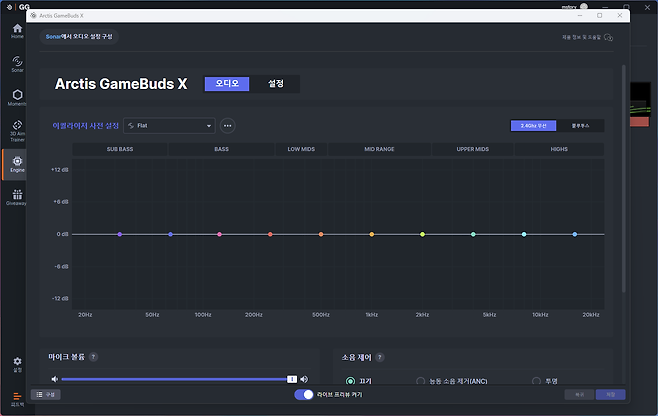The width and height of the screenshot is (658, 416).
Task: Open Sonar from the sidebar
Action: click(x=17, y=64)
